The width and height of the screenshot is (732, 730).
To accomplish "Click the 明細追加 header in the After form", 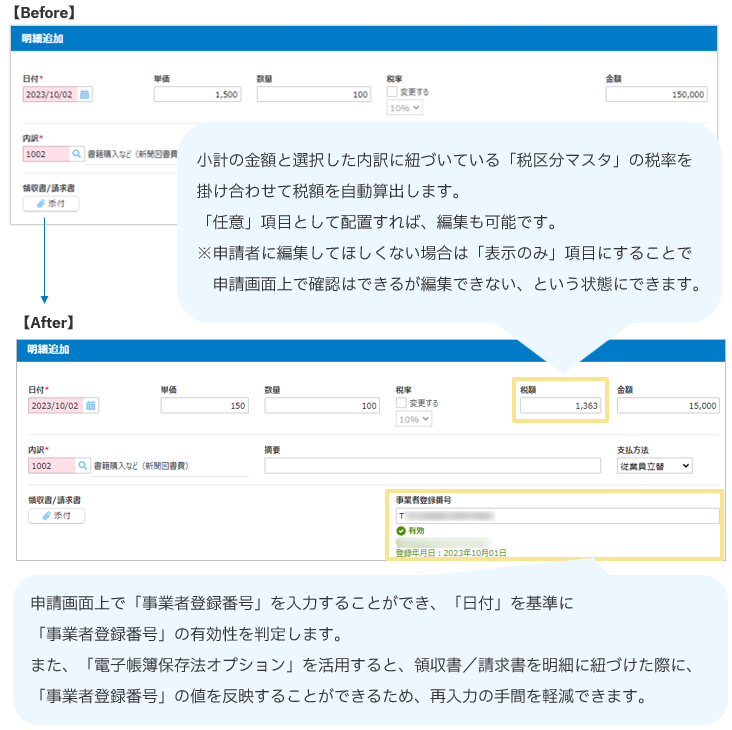I will [49, 350].
